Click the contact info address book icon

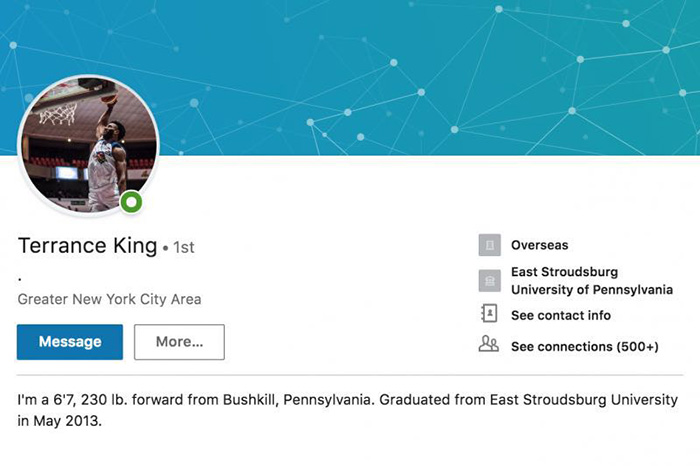coord(489,315)
